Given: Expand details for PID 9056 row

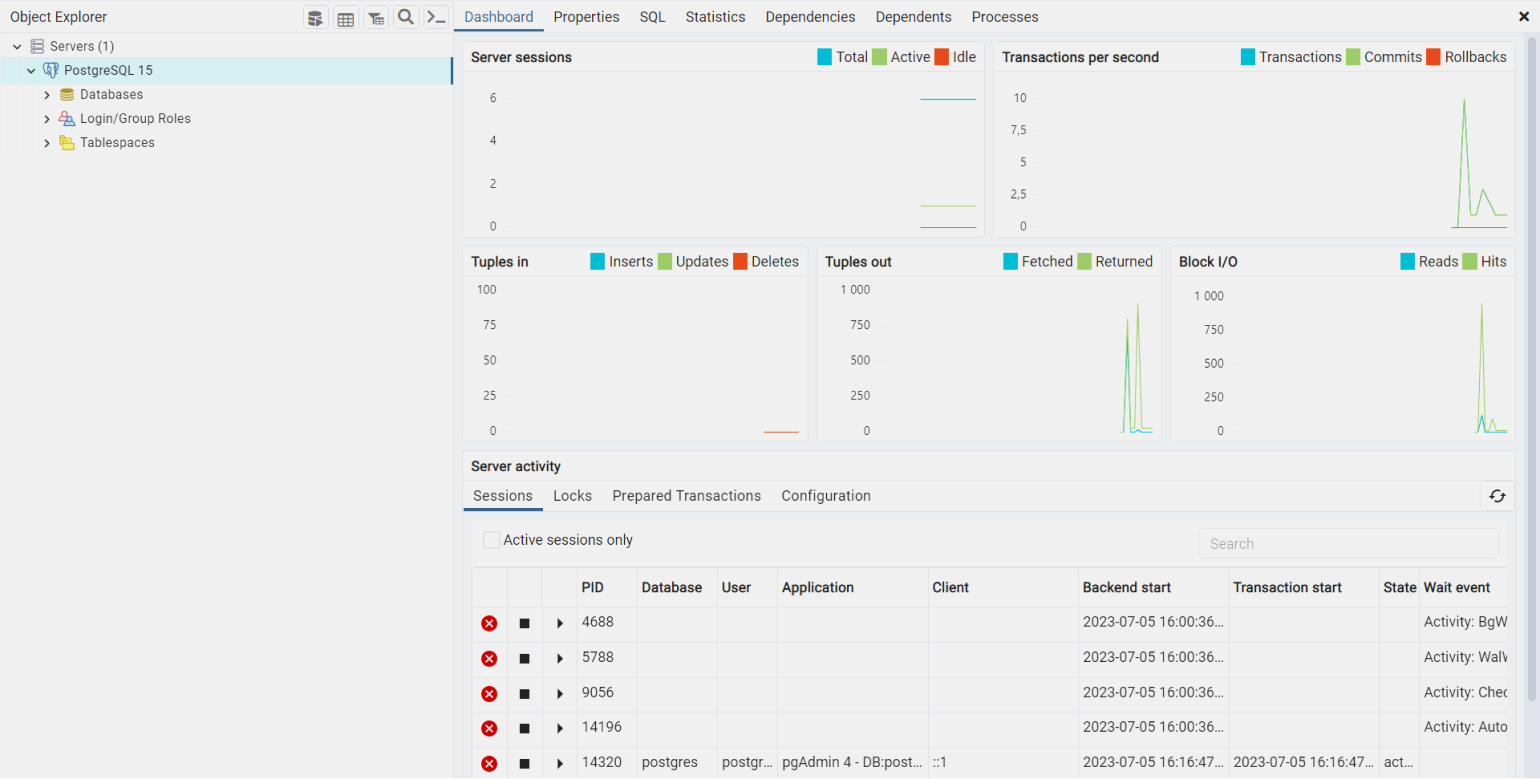Looking at the screenshot, I should [x=560, y=694].
